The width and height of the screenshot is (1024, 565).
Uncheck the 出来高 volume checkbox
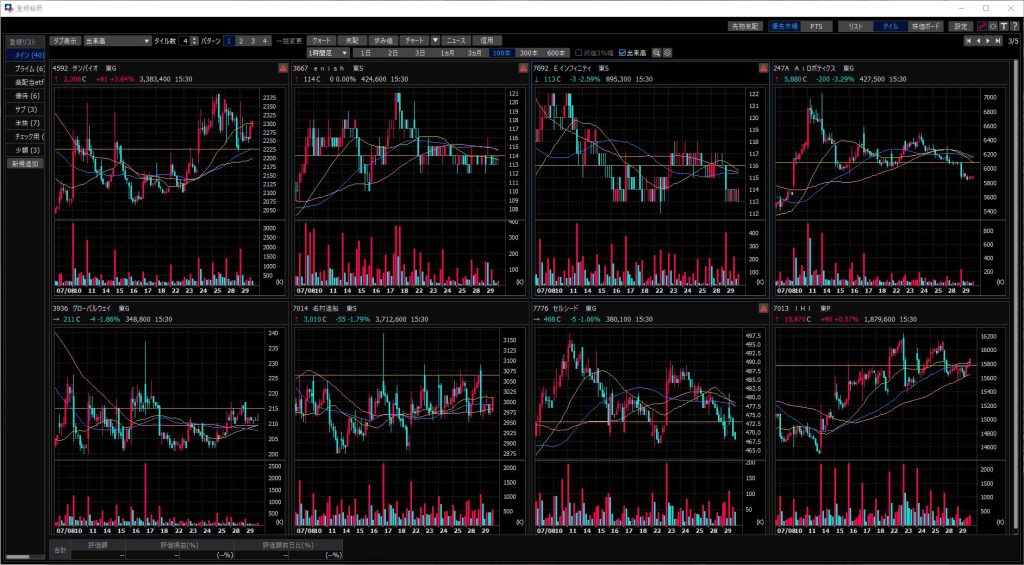[x=623, y=52]
